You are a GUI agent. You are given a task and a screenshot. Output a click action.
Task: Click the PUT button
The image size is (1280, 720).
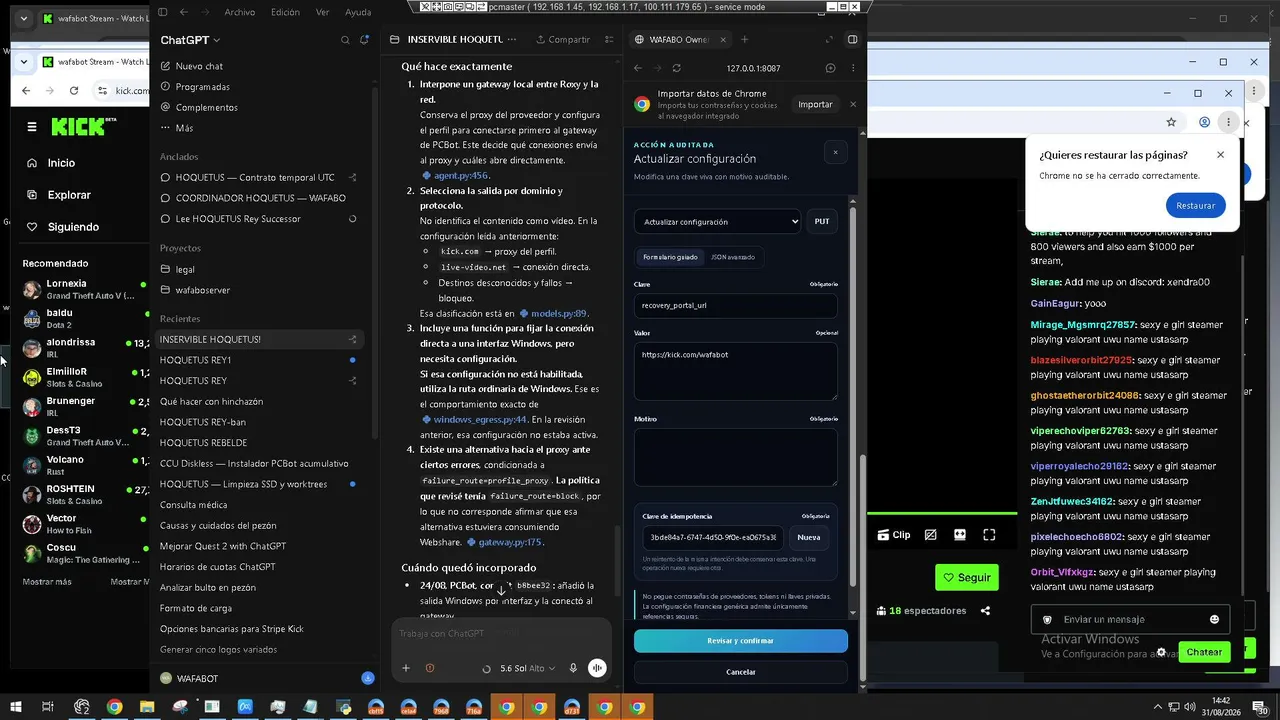pyautogui.click(x=822, y=222)
